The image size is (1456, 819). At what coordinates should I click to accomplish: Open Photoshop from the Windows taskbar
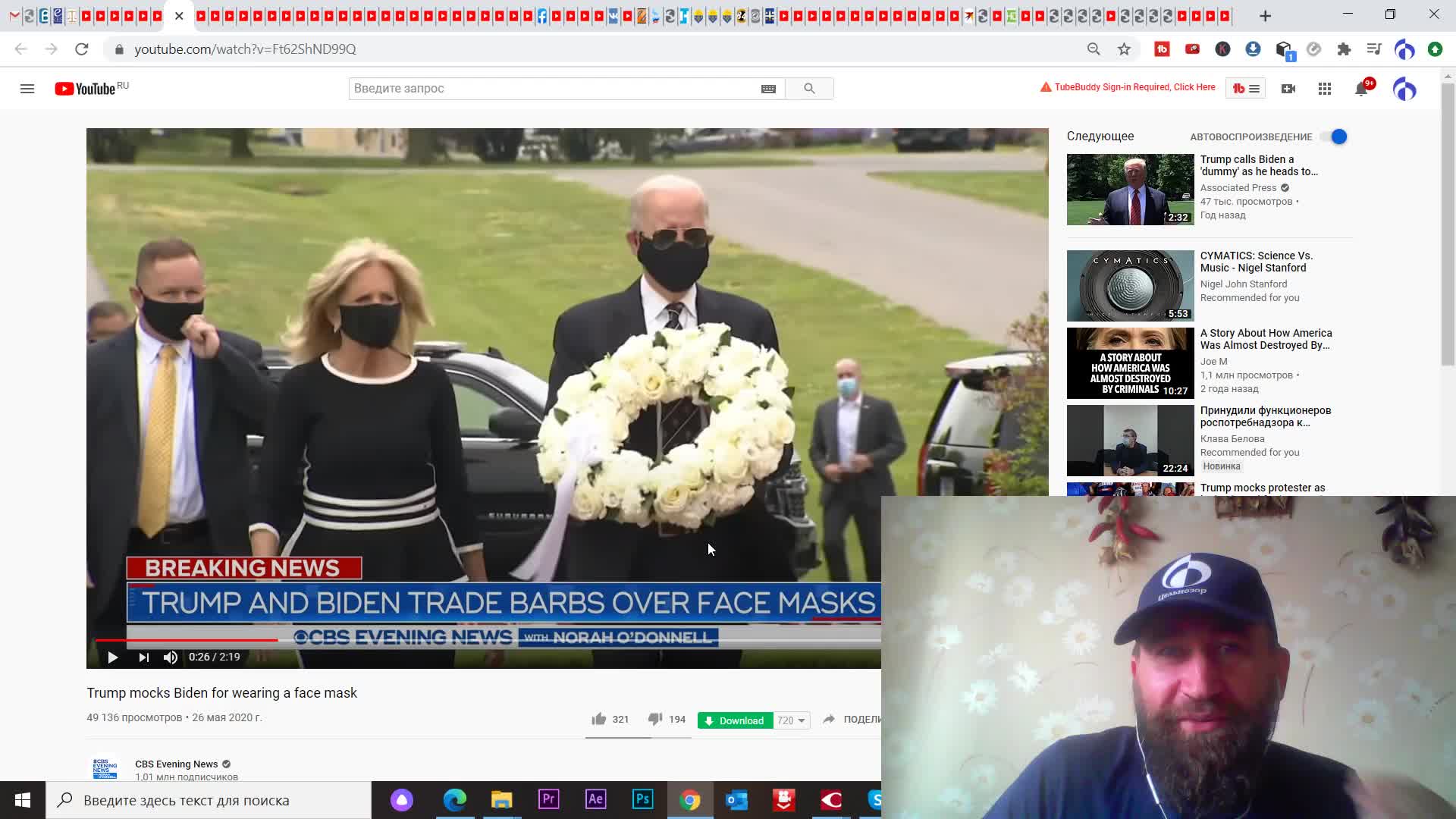[x=642, y=799]
